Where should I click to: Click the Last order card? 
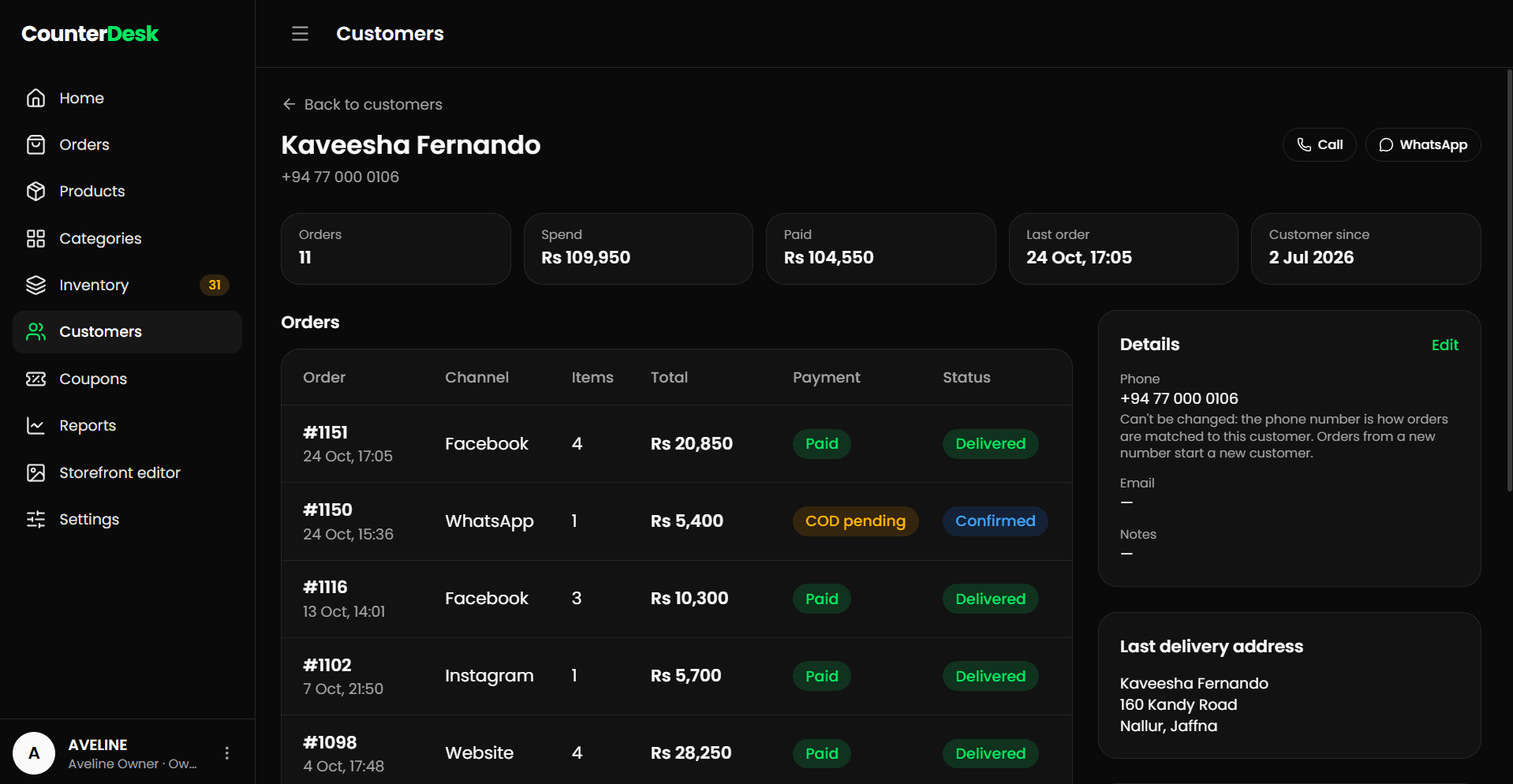pos(1123,248)
